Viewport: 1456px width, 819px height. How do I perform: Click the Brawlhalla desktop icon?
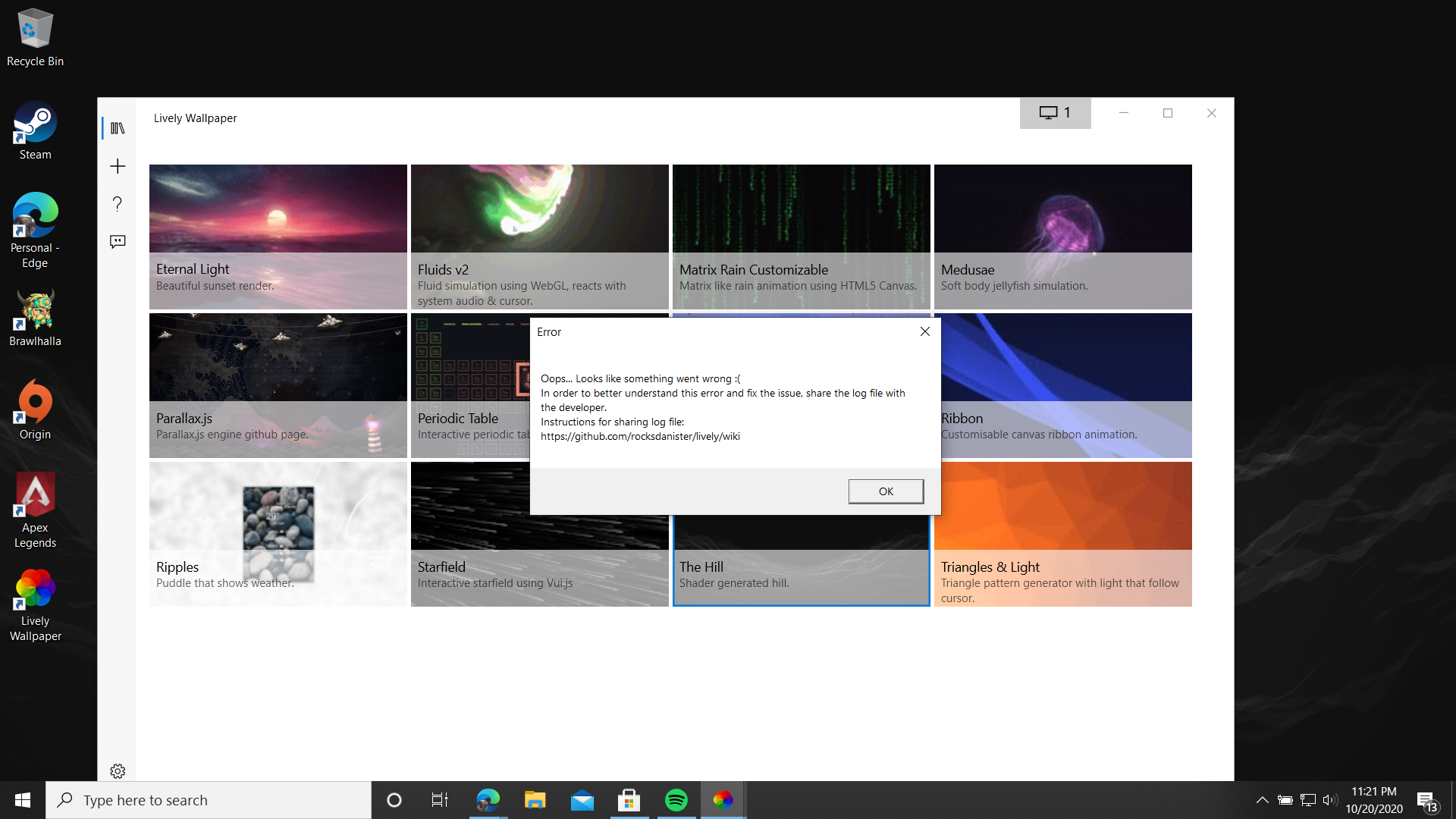pyautogui.click(x=35, y=318)
